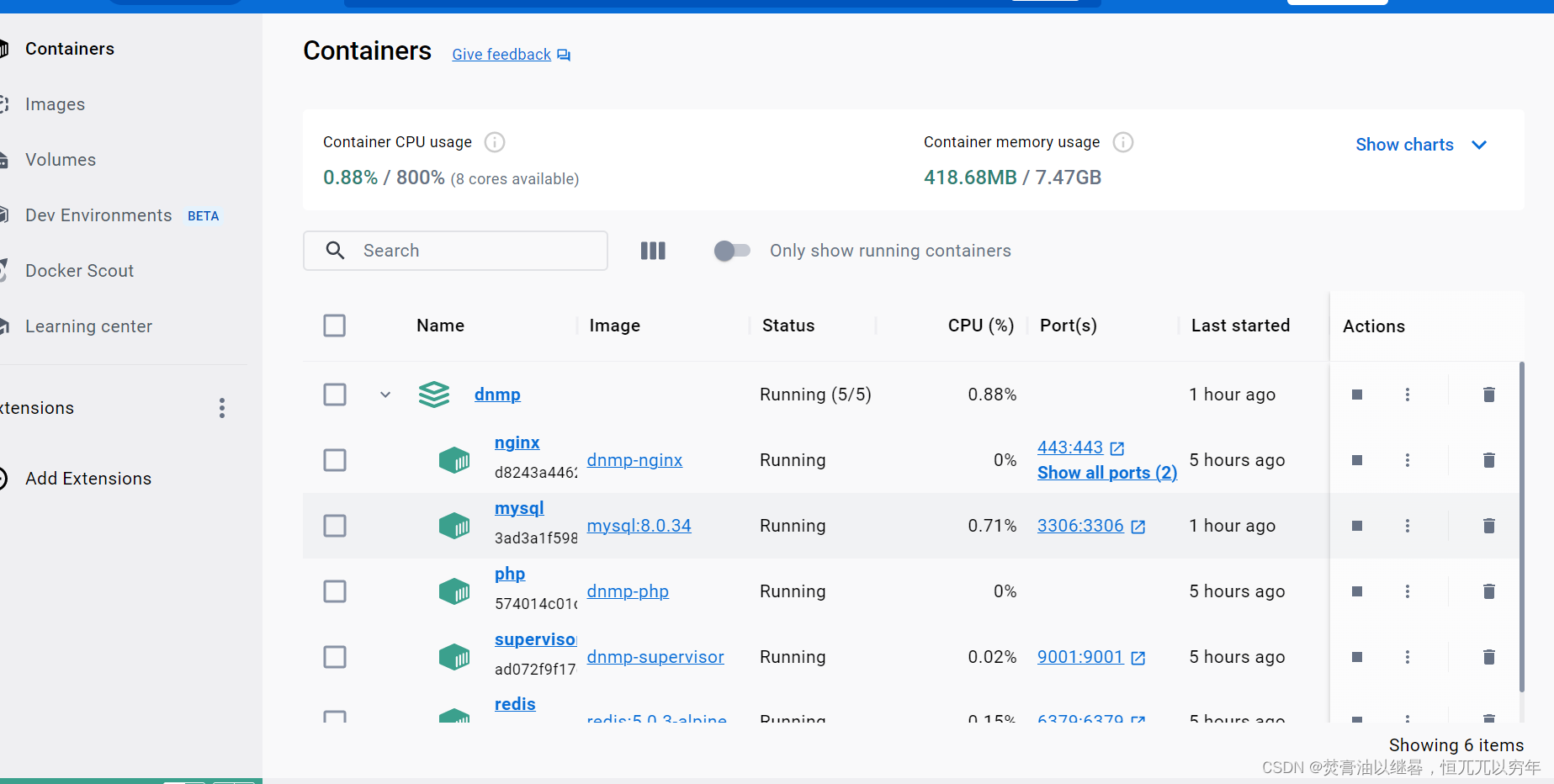Open the Containers sidebar section
The image size is (1554, 784).
[69, 49]
